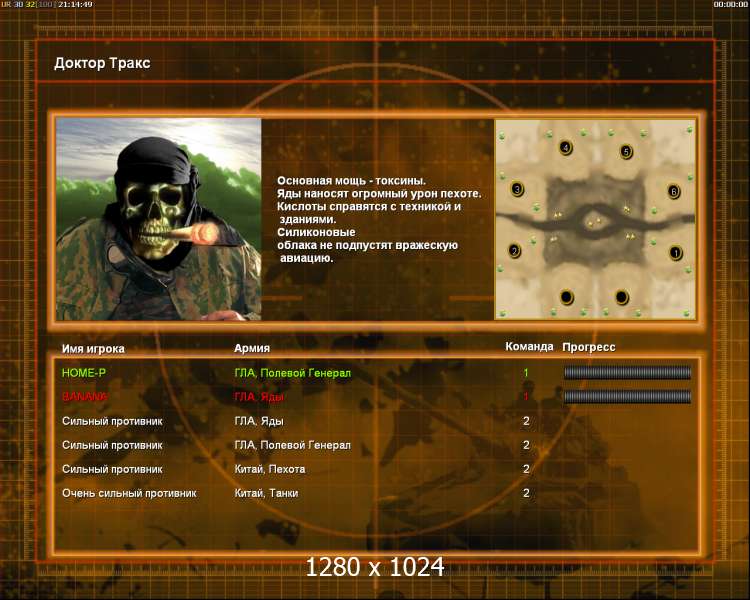Click the 'Прогресс' column header
The width and height of the screenshot is (750, 600).
(x=589, y=347)
